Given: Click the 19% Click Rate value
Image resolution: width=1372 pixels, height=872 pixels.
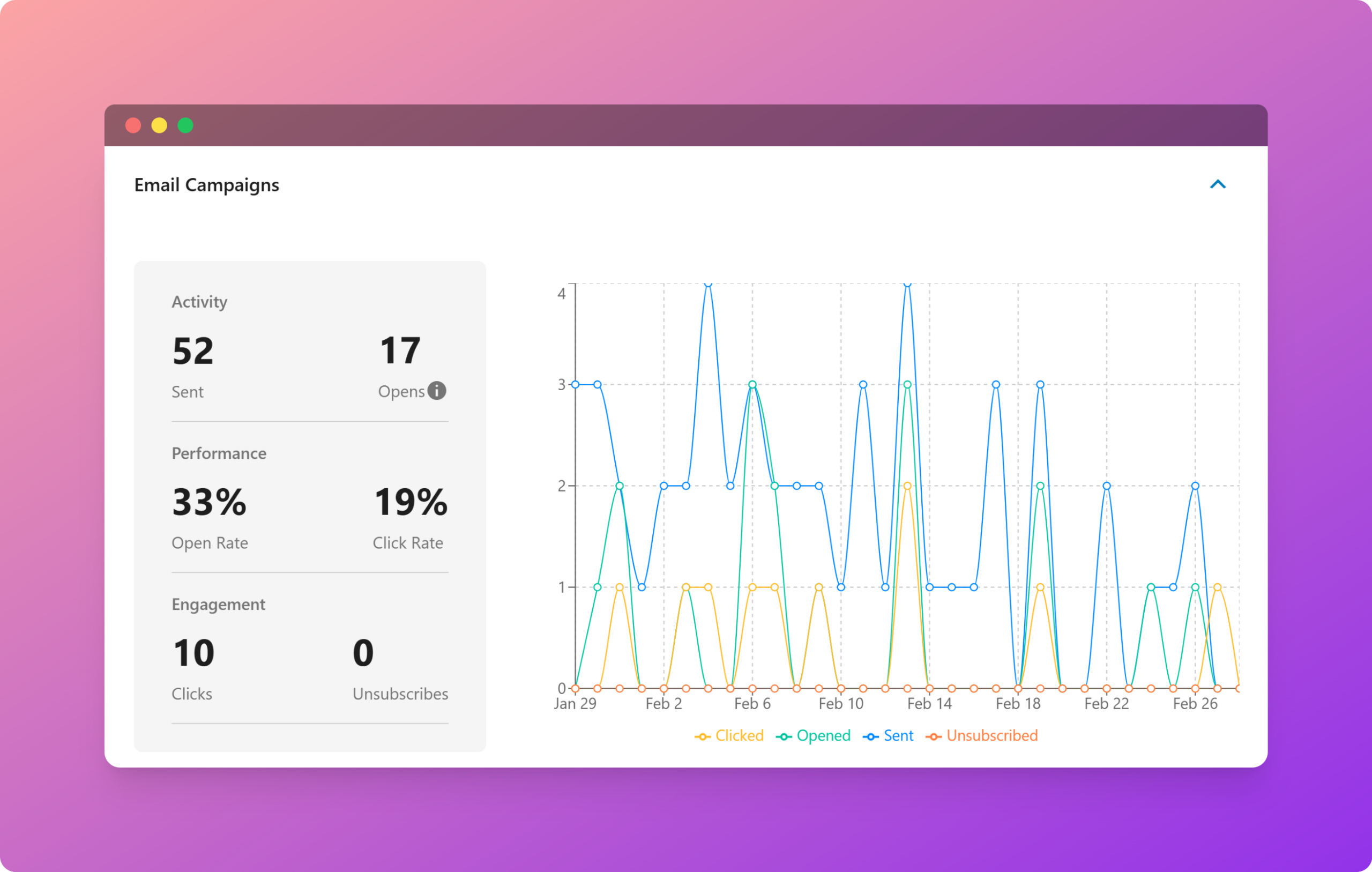Looking at the screenshot, I should pos(410,502).
